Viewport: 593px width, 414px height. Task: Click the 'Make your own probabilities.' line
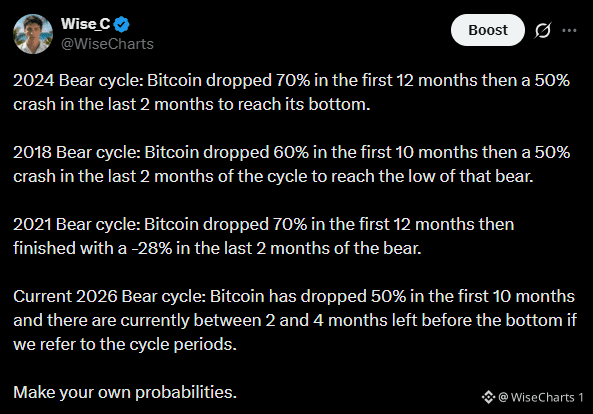(125, 392)
